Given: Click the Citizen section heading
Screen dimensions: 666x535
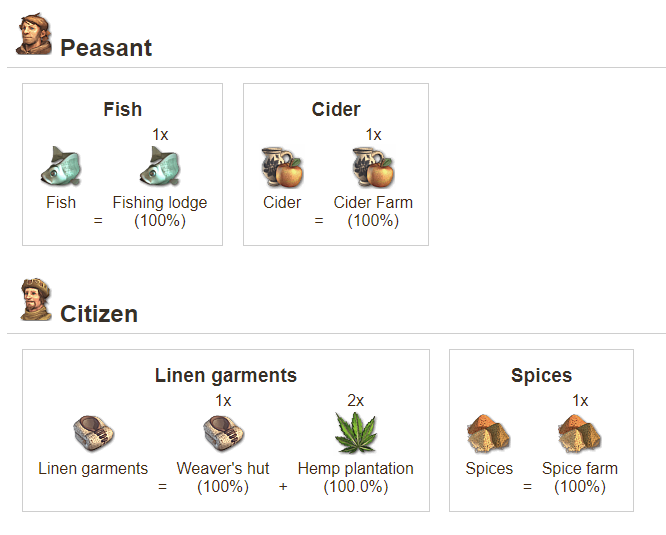Looking at the screenshot, I should (99, 313).
